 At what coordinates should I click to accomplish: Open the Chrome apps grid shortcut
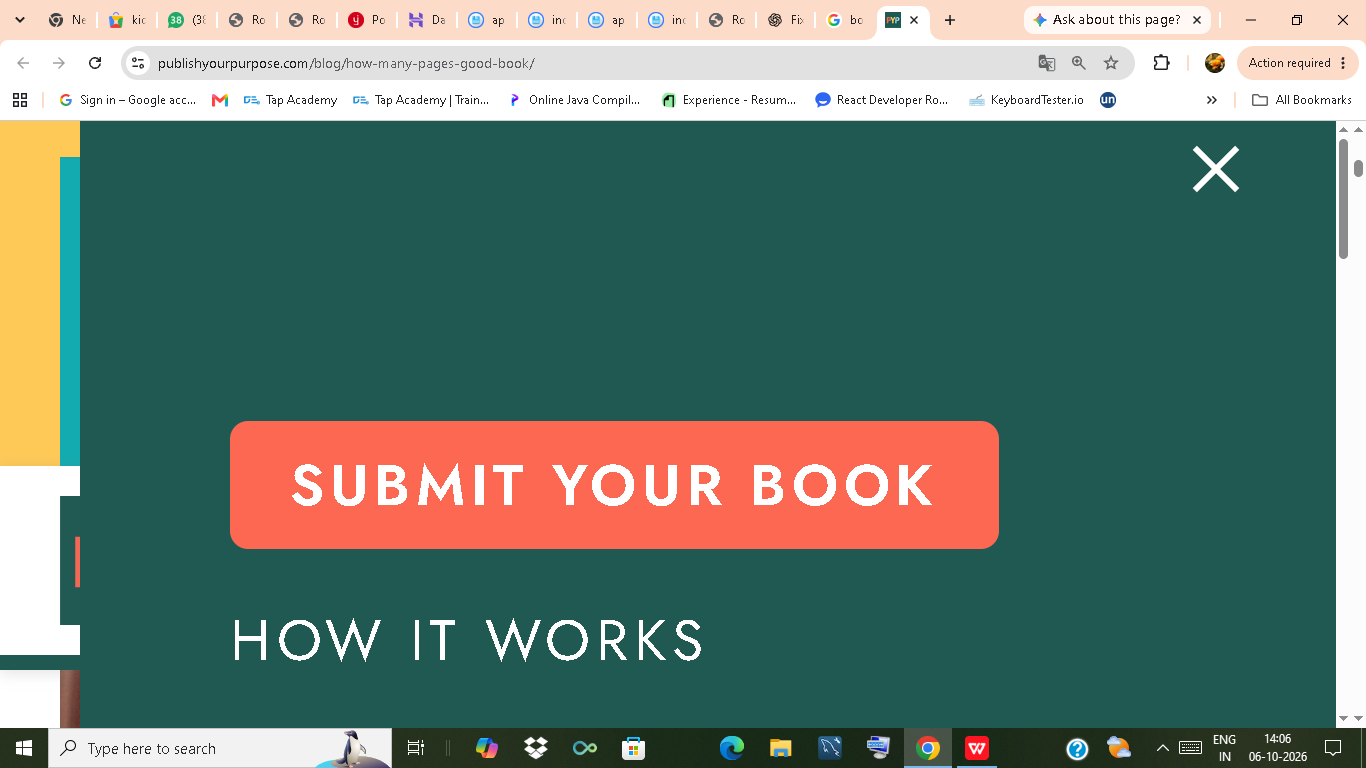coord(20,100)
